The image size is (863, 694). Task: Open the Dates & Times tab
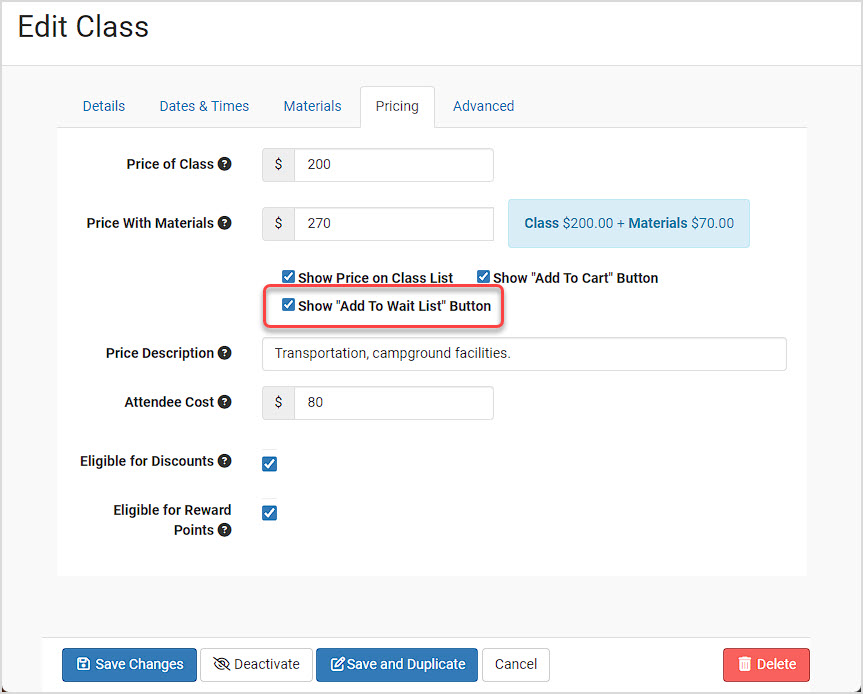coord(204,106)
